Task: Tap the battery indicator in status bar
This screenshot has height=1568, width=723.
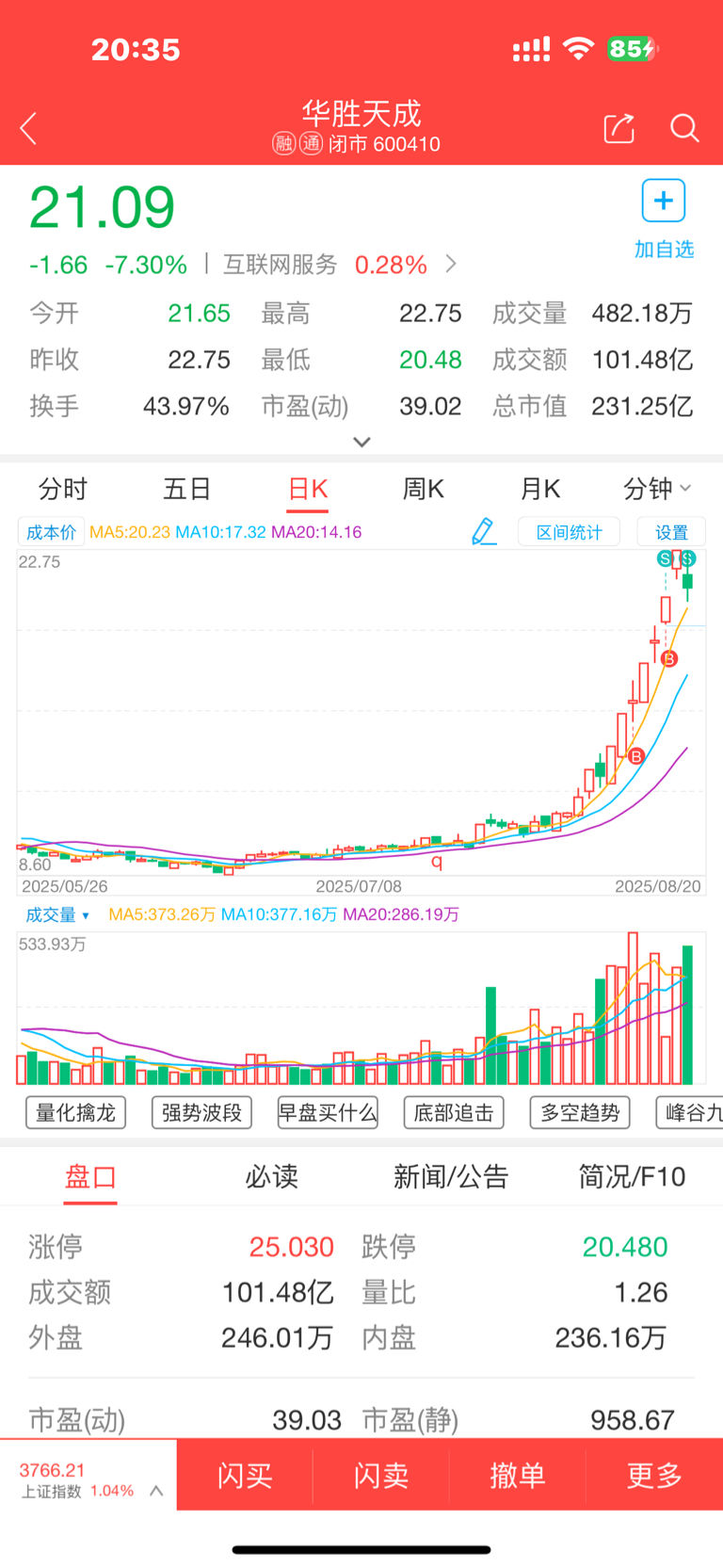Action: (x=633, y=49)
